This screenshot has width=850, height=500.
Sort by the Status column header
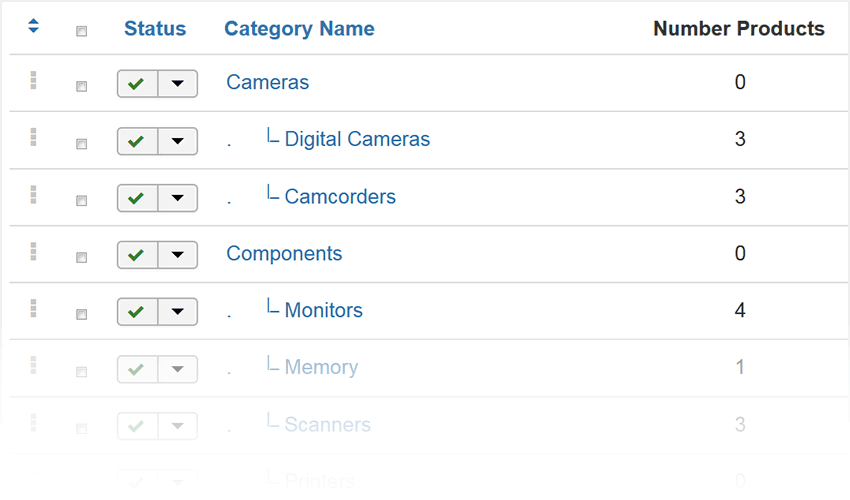155,29
